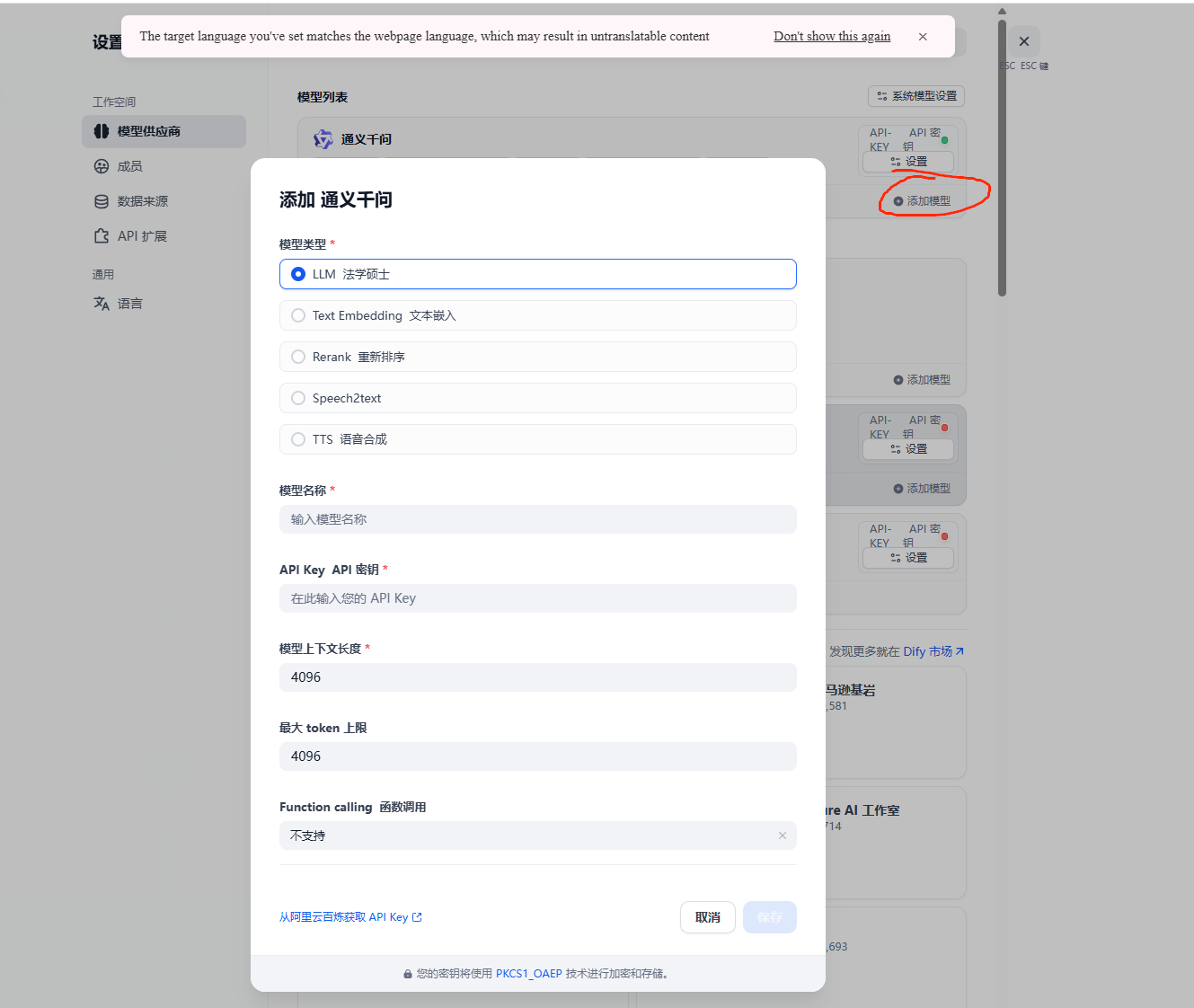This screenshot has width=1194, height=1008.
Task: Open the PKCS1_OAEP link
Action: [529, 974]
